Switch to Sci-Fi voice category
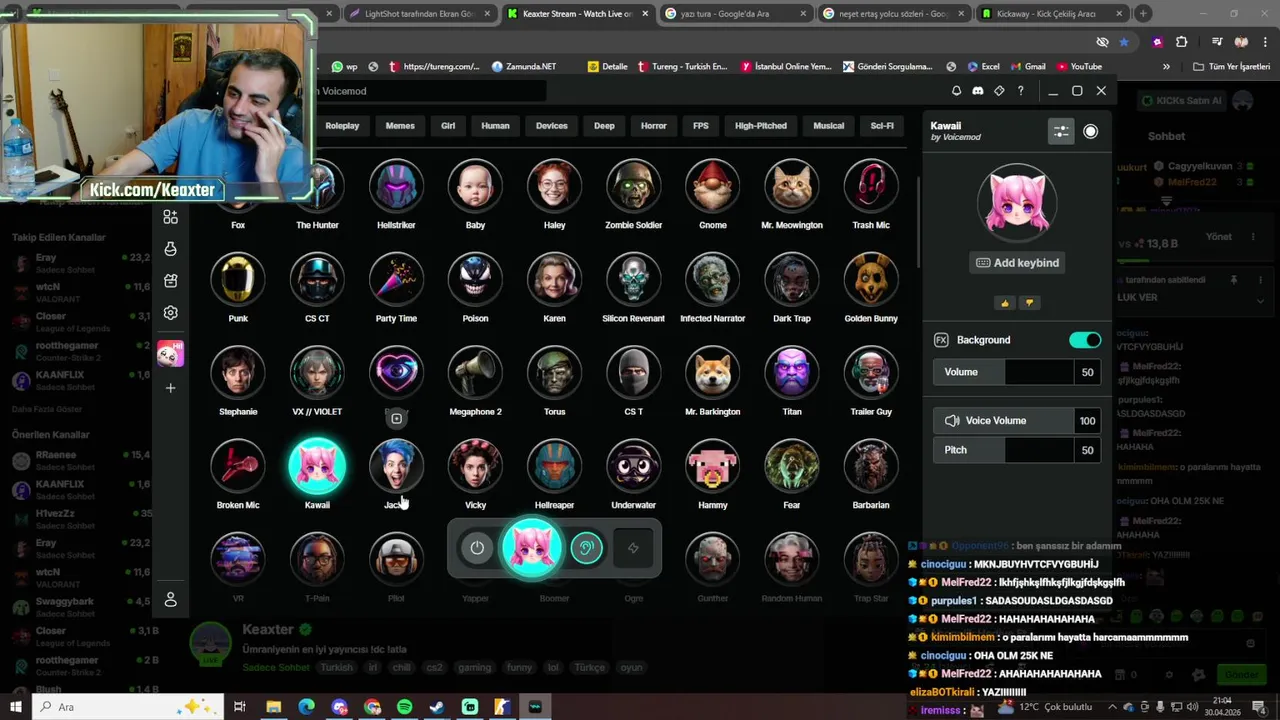The image size is (1280, 720). point(882,126)
